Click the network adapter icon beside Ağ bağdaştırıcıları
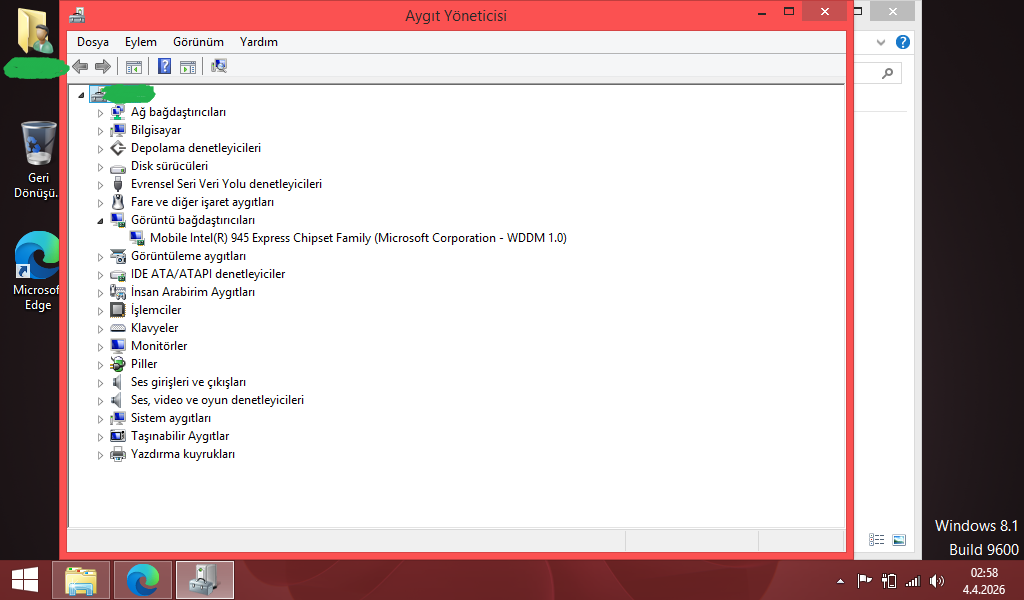1024x600 pixels. click(x=118, y=112)
